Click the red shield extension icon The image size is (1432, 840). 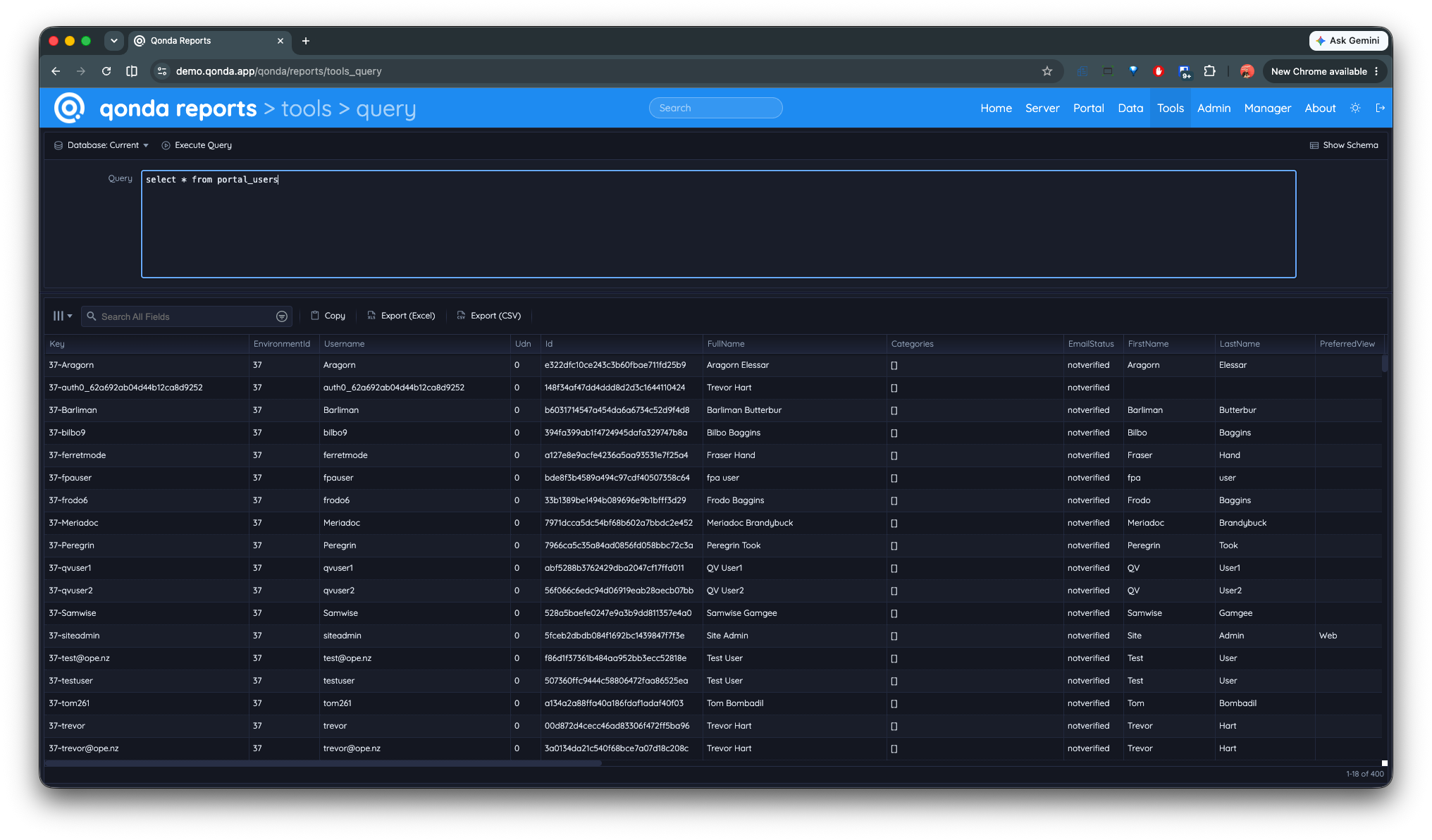point(1158,71)
